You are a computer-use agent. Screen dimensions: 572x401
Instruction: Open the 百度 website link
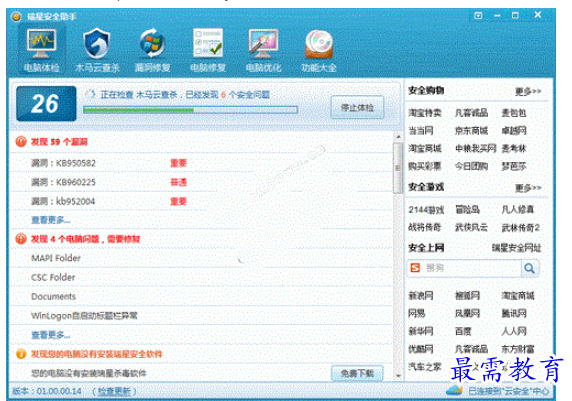point(463,331)
